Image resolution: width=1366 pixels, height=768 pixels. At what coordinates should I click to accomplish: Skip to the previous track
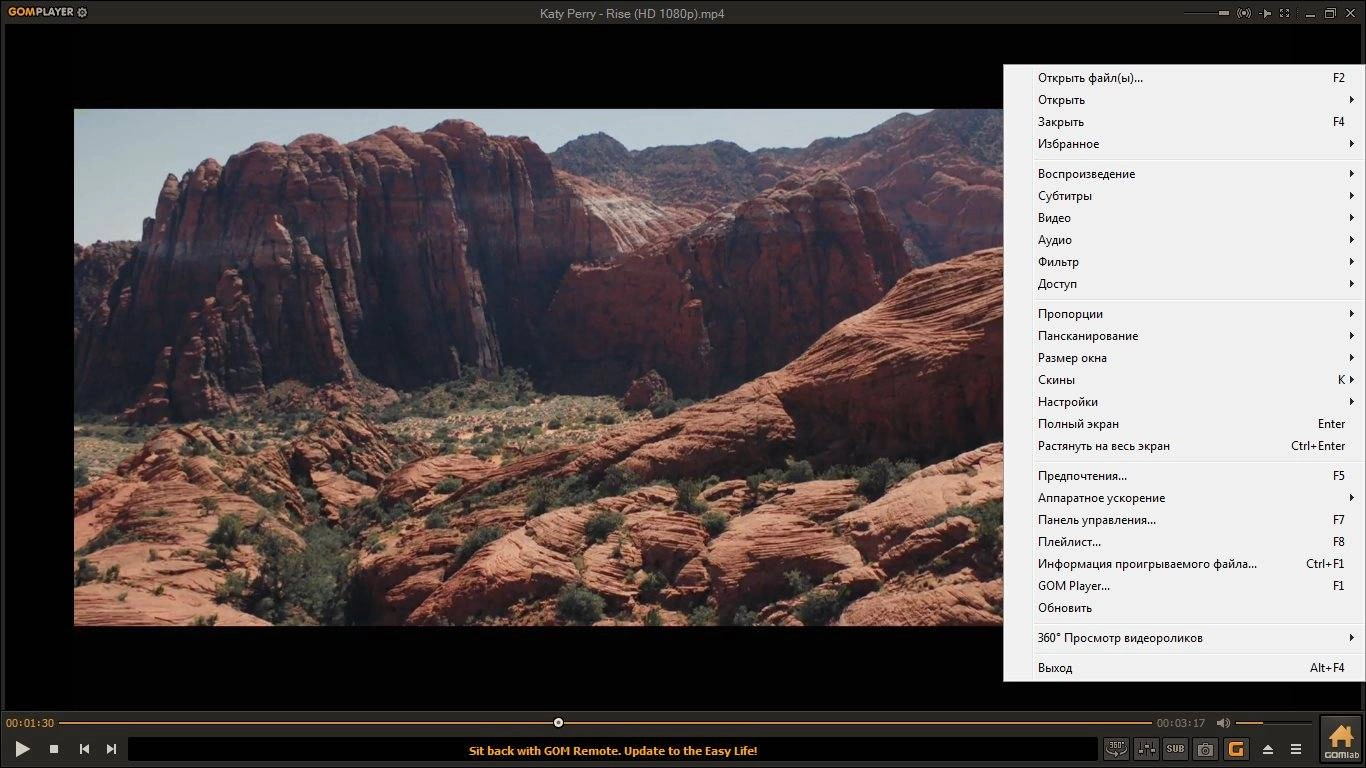84,749
